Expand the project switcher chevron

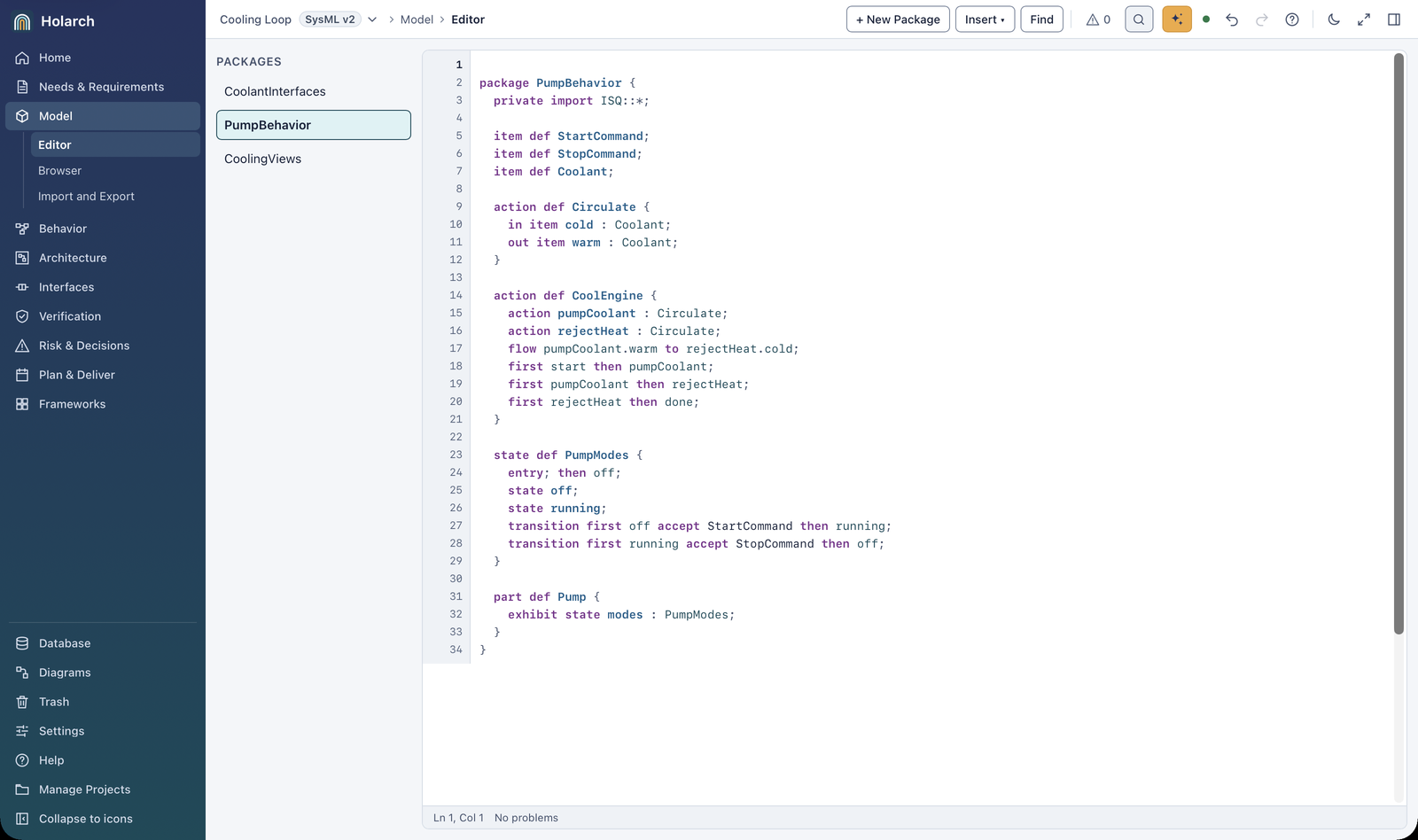(372, 19)
